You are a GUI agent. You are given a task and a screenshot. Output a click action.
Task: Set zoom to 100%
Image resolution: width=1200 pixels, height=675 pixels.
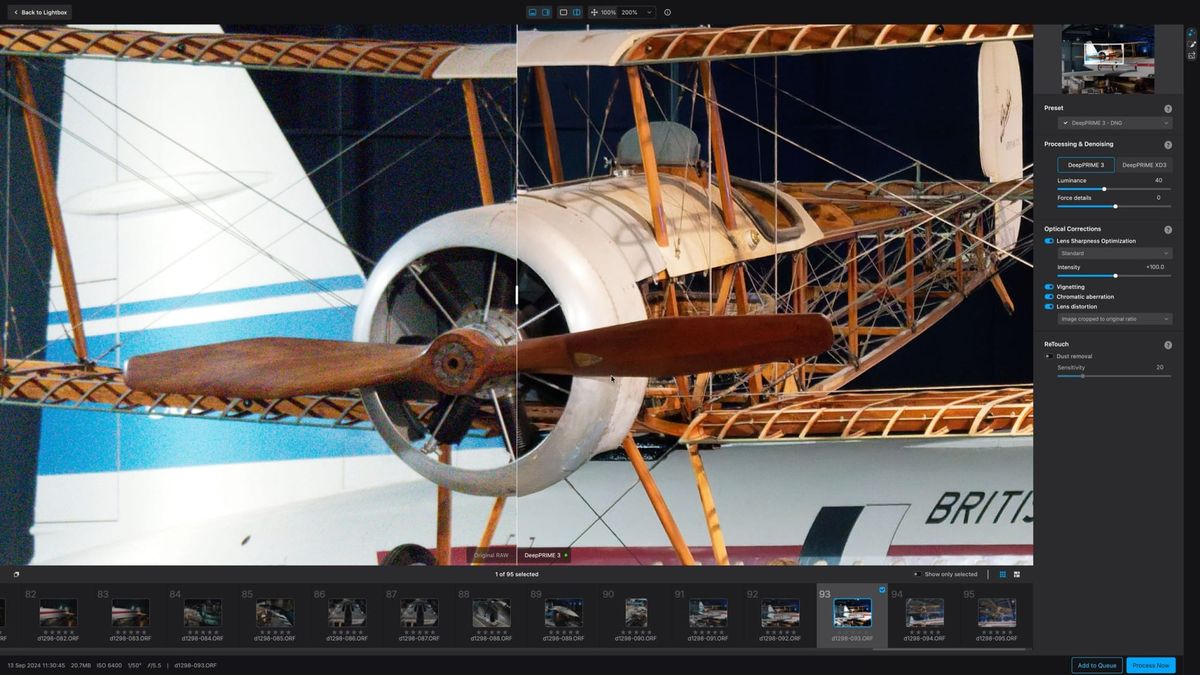point(608,12)
